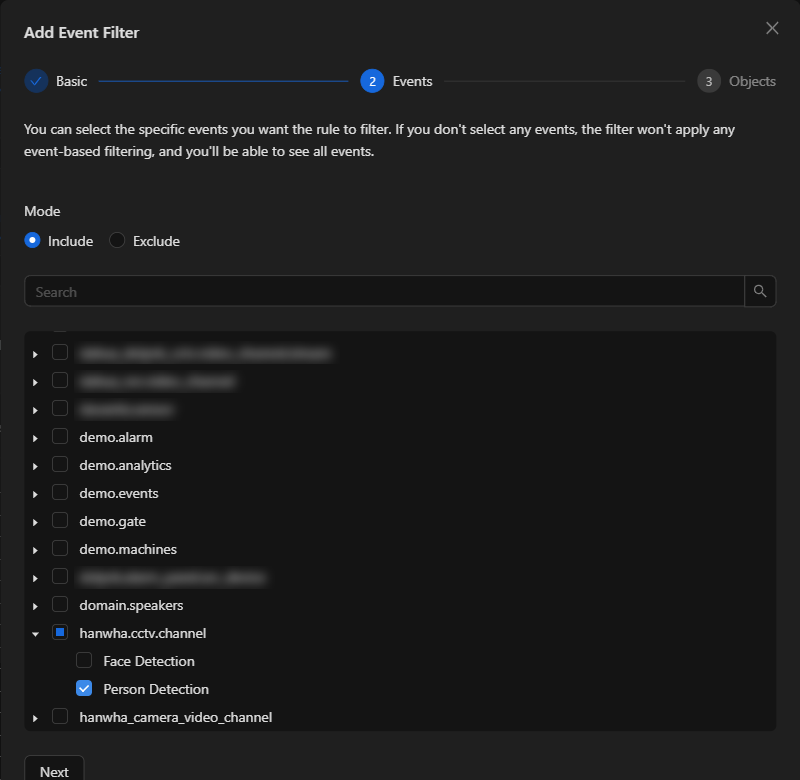Image resolution: width=800 pixels, height=780 pixels.
Task: Select the Exclude mode radio button
Action: [x=117, y=240]
